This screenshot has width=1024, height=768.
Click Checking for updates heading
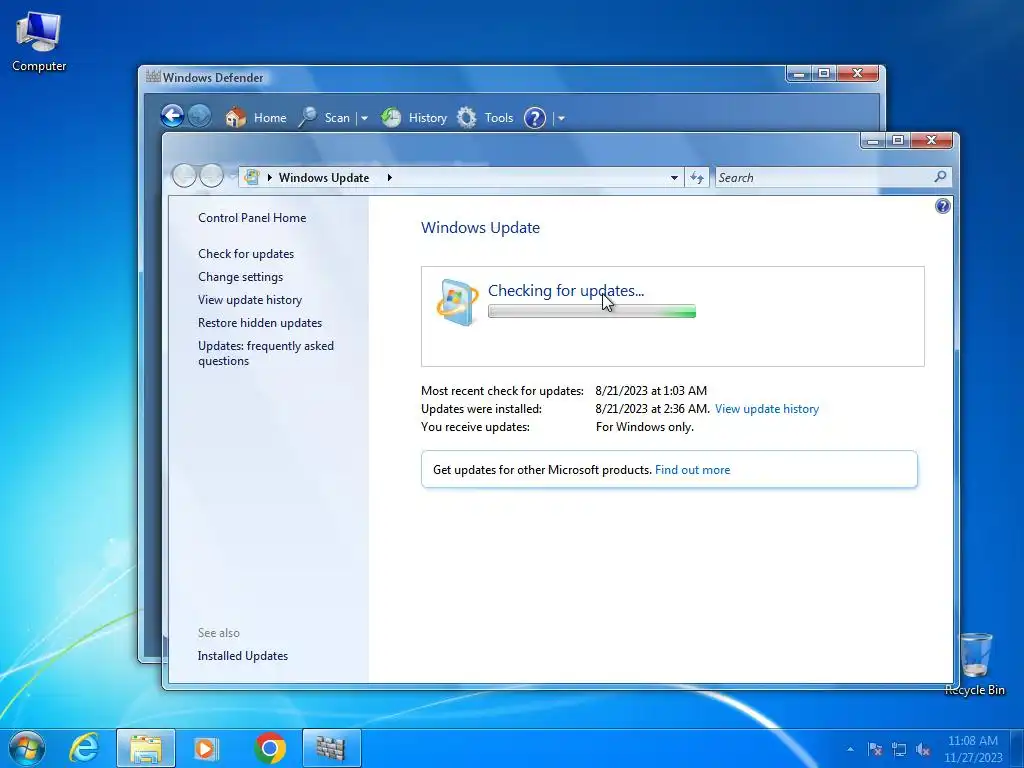point(566,291)
